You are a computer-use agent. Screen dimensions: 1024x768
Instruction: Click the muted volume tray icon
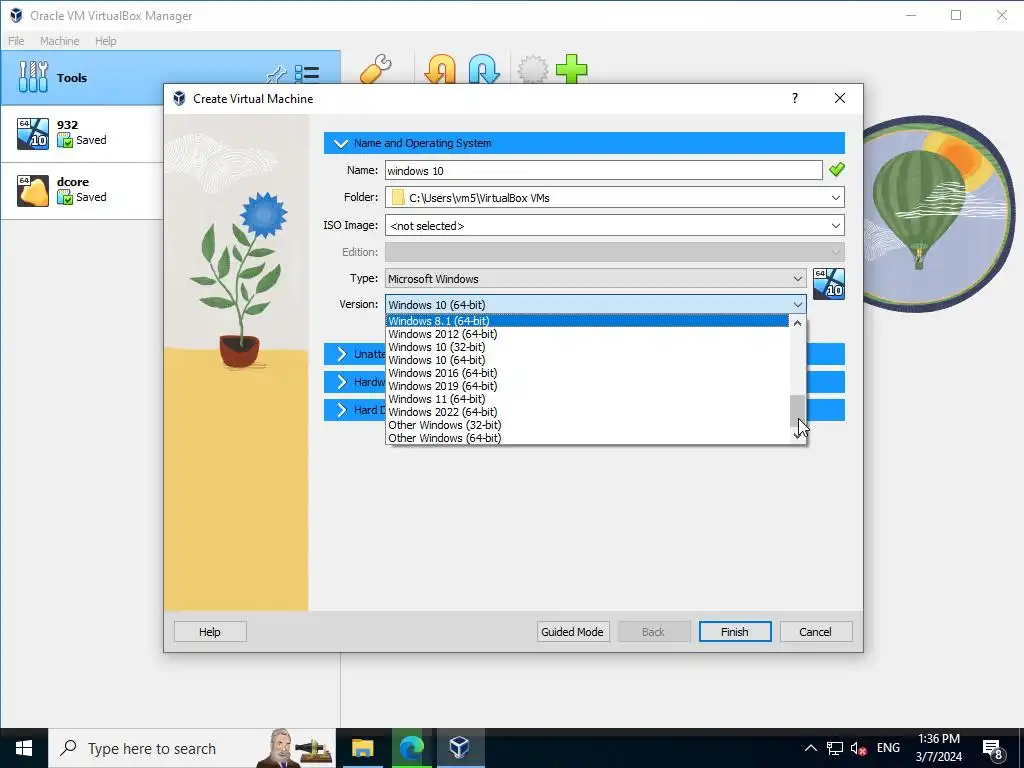click(859, 748)
